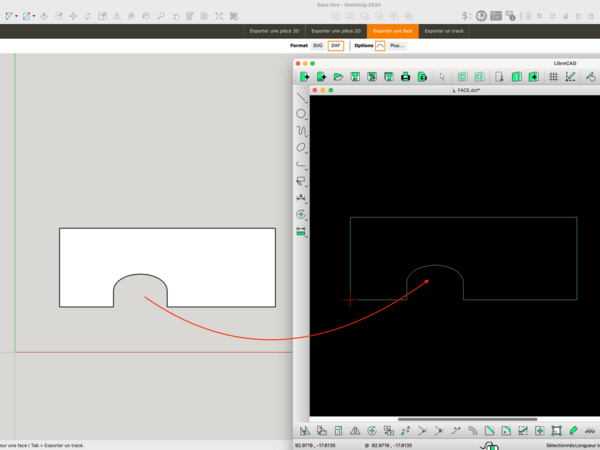Select DXF export format
This screenshot has width=600, height=450.
point(336,46)
